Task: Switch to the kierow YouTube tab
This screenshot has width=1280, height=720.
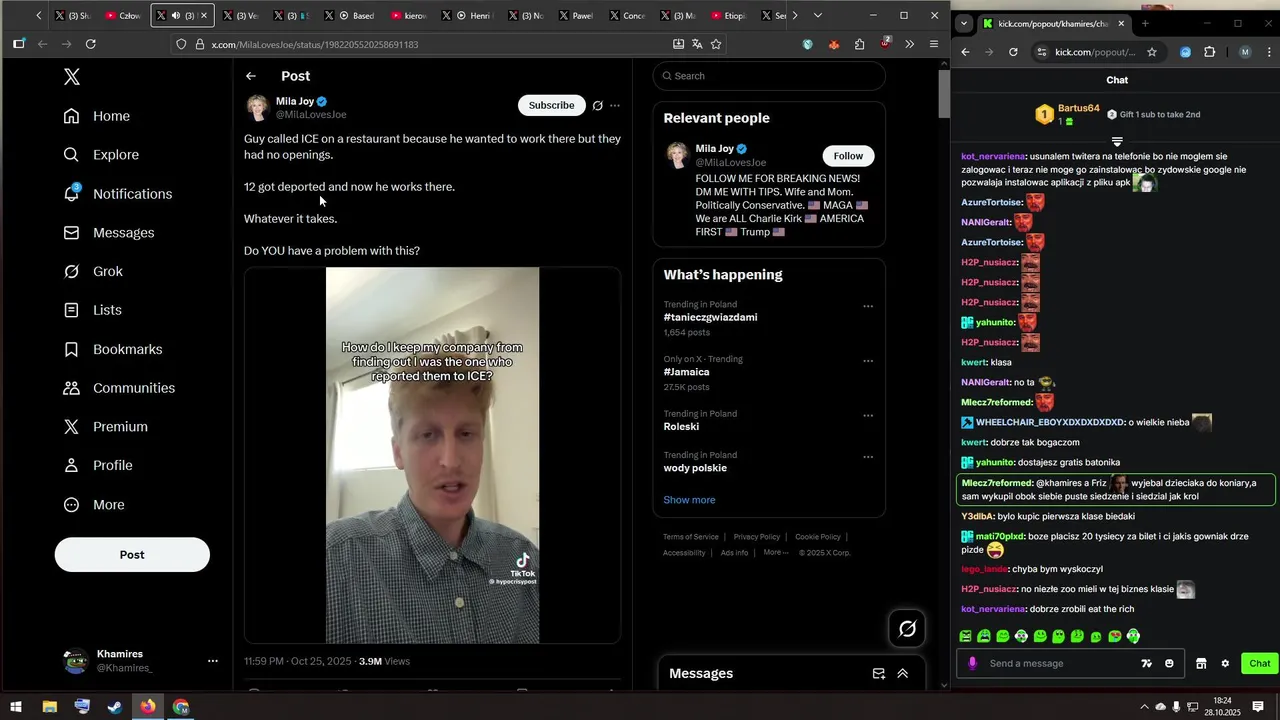Action: click(x=410, y=16)
